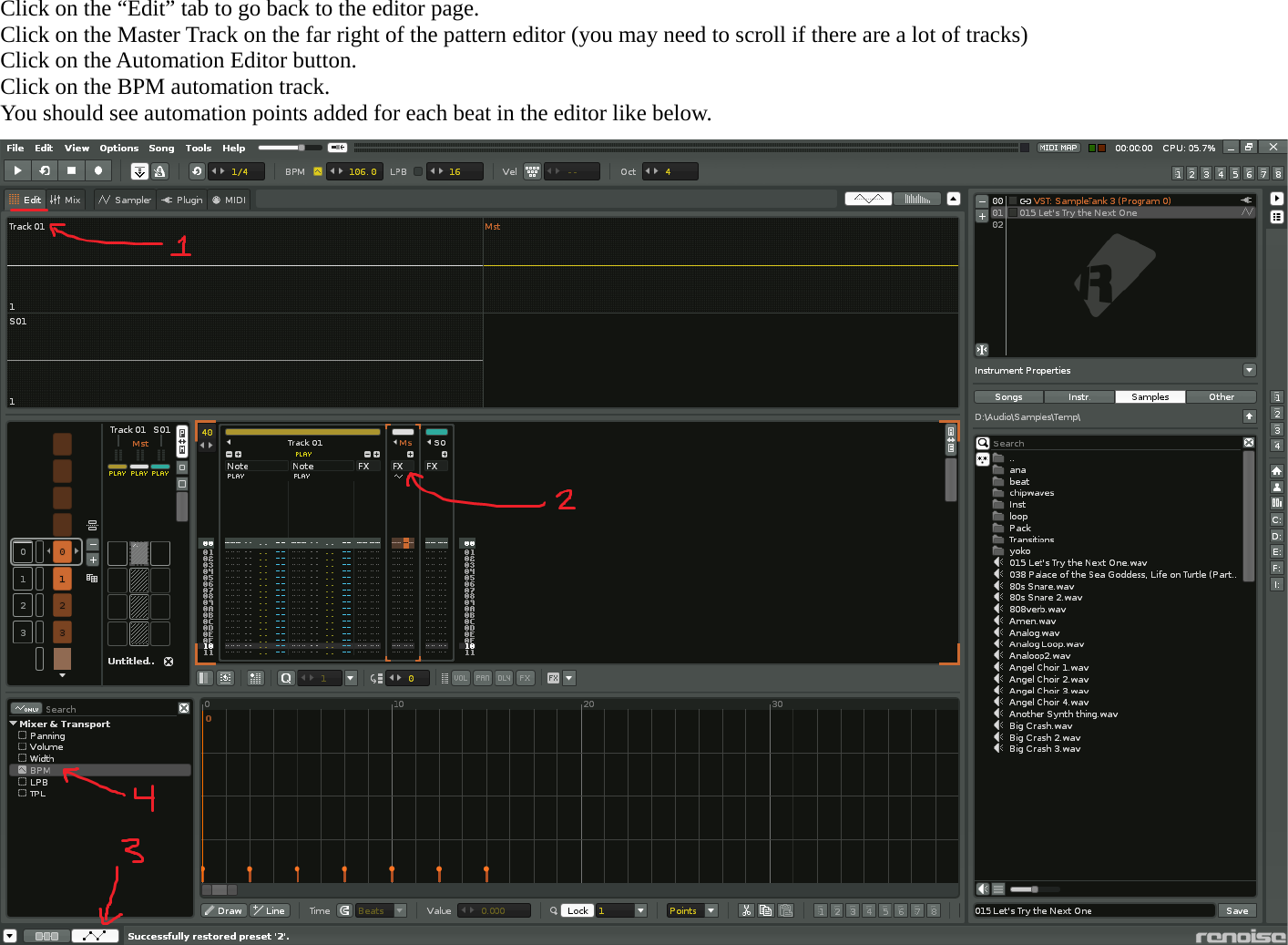Enable the Panning checkbox under Mixer & Transport
This screenshot has width=1288, height=945.
pos(22,735)
